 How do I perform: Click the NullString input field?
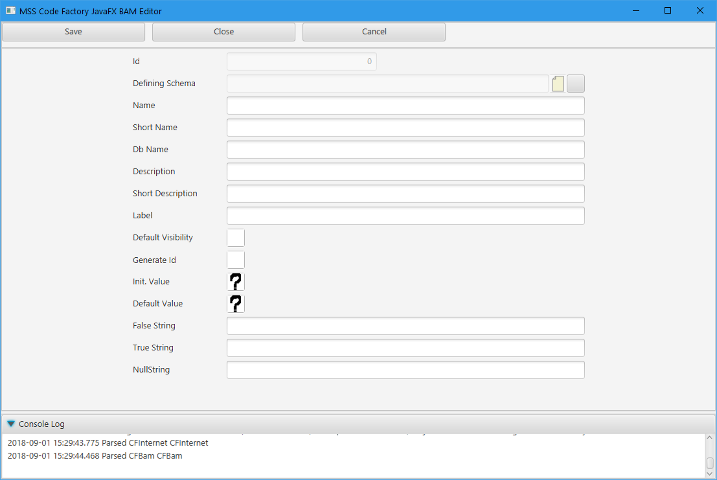pos(405,370)
